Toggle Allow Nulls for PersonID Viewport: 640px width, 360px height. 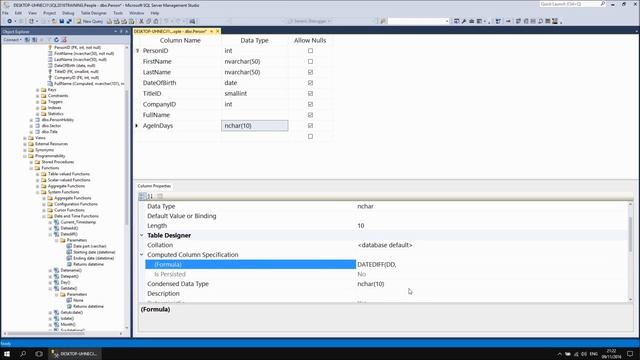tap(310, 51)
